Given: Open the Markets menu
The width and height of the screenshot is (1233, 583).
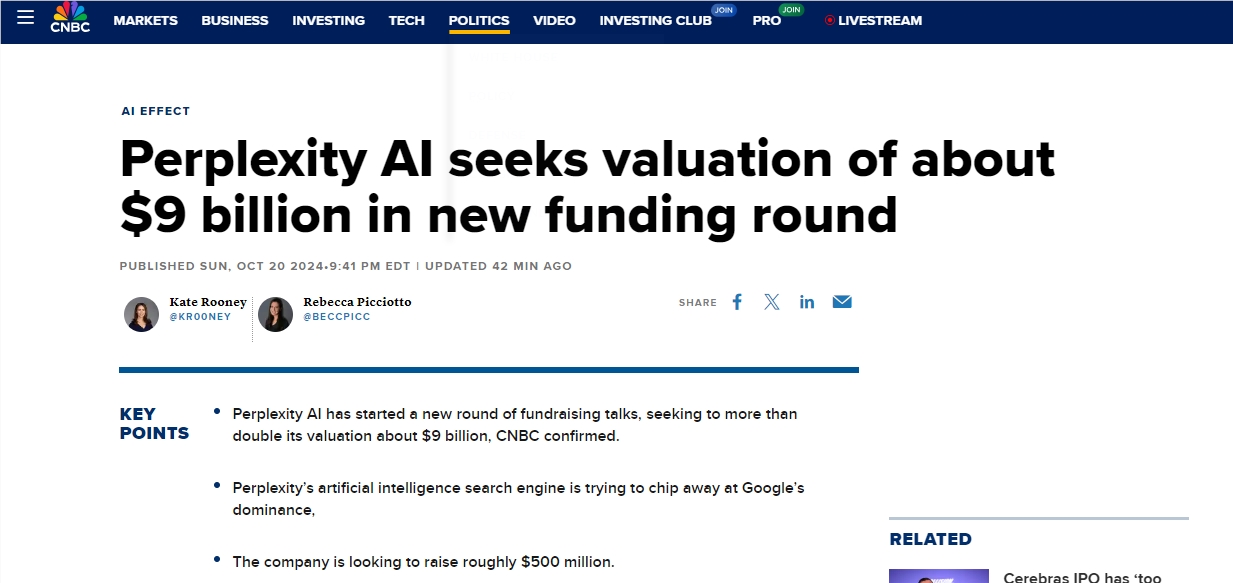Looking at the screenshot, I should [145, 20].
